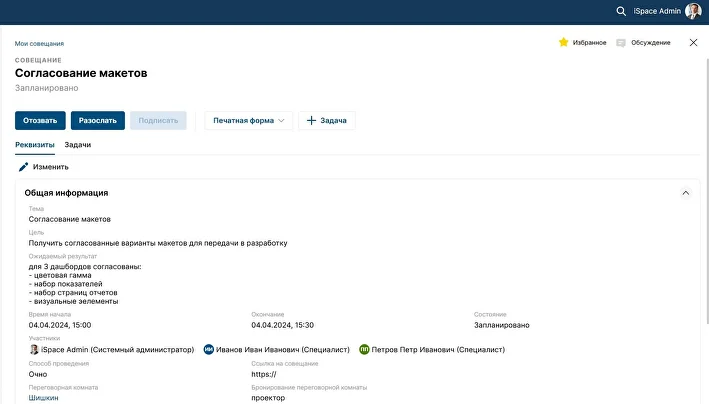
Task: Click the Favorites star icon
Action: [564, 43]
